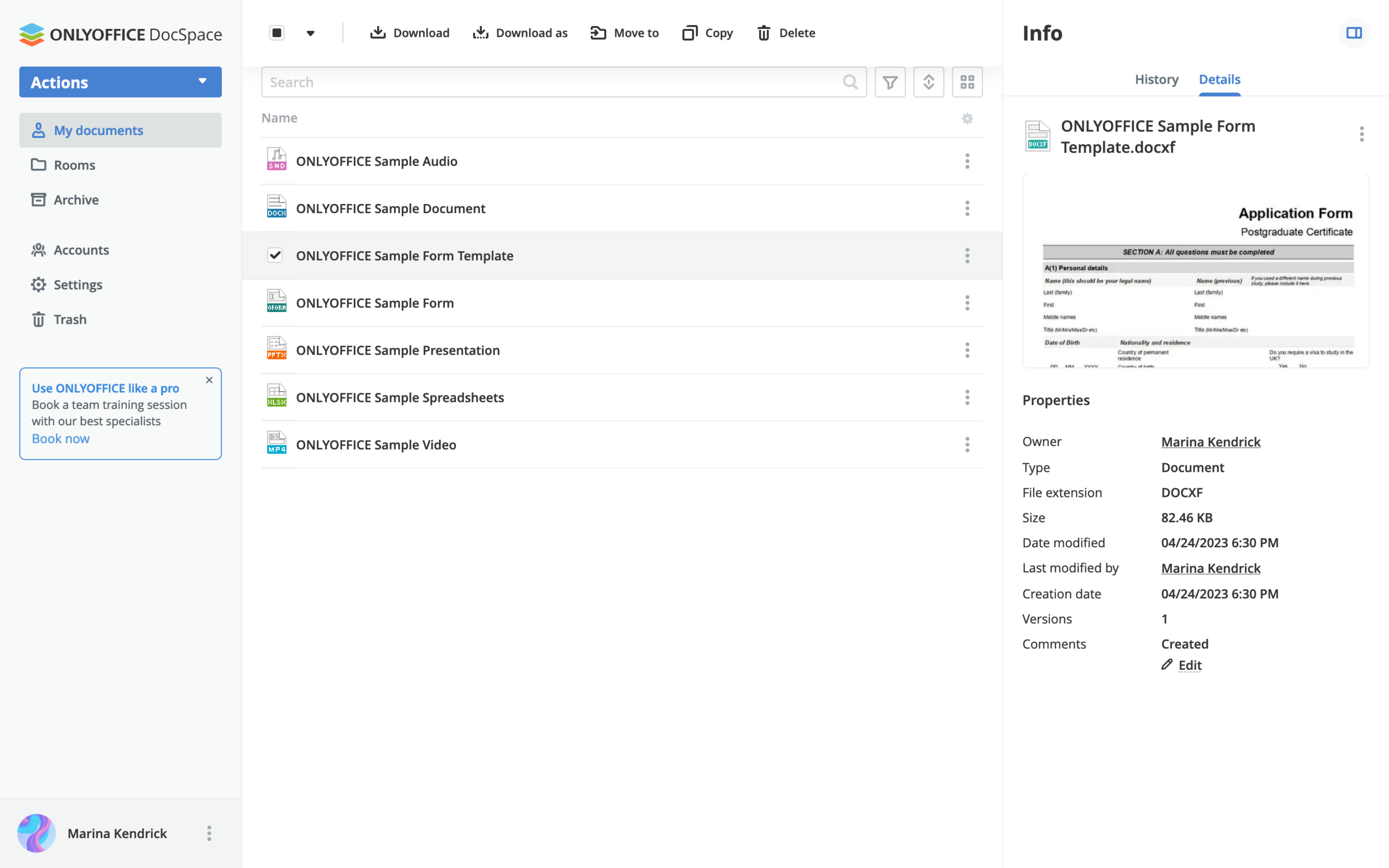Viewport: 1389px width, 868px height.
Task: Open context menu for Sample Document
Action: (967, 208)
